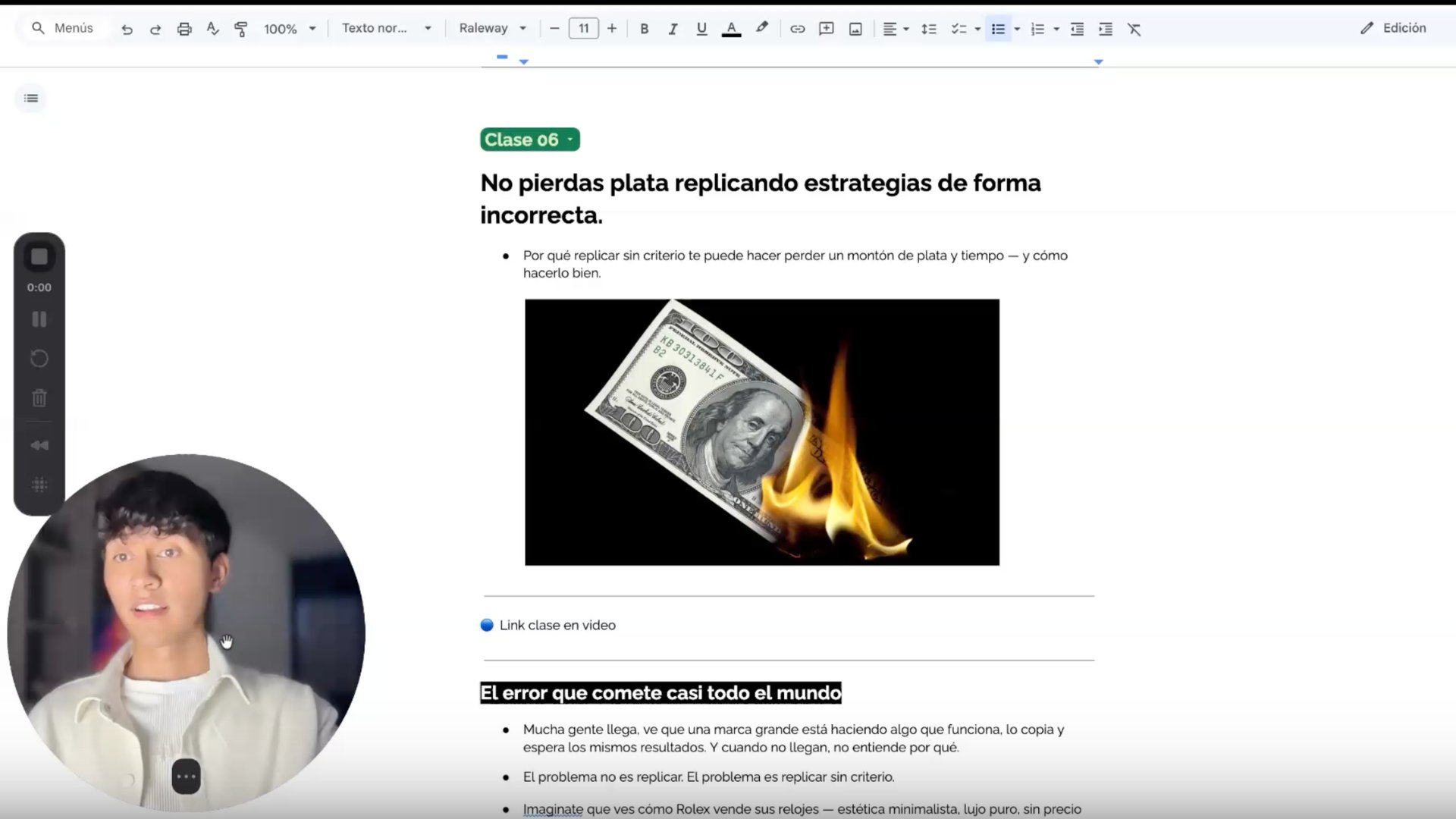Click the grid handle on the recorder panel
1456x819 pixels.
coord(39,485)
